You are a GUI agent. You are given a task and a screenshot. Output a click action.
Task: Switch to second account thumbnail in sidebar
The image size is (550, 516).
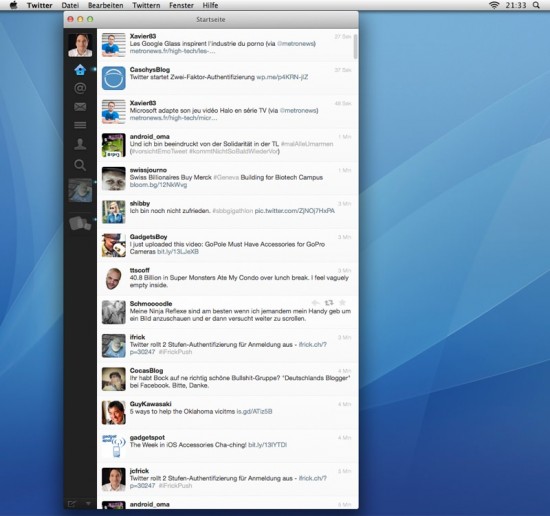tap(80, 190)
